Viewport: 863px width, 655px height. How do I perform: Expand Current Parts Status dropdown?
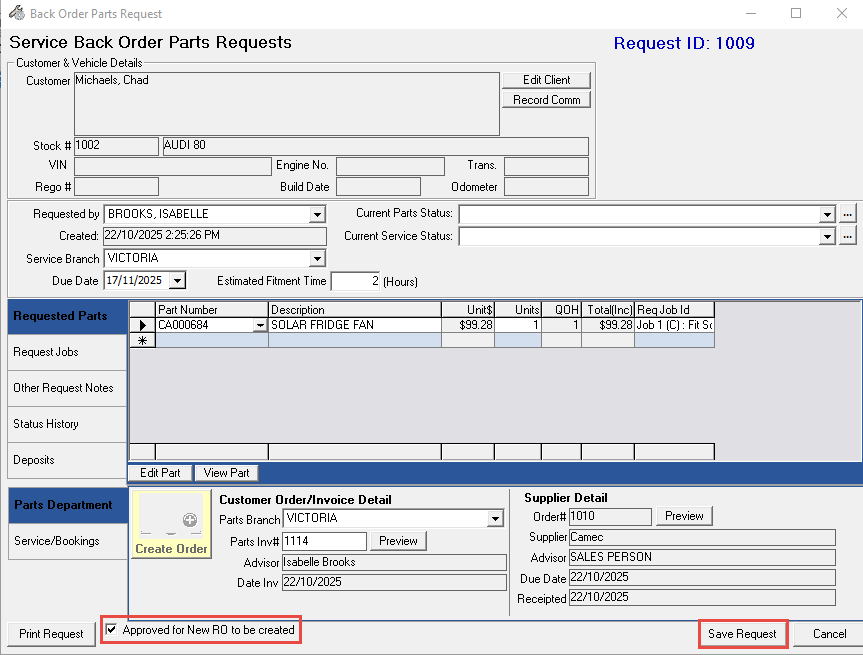tap(826, 214)
